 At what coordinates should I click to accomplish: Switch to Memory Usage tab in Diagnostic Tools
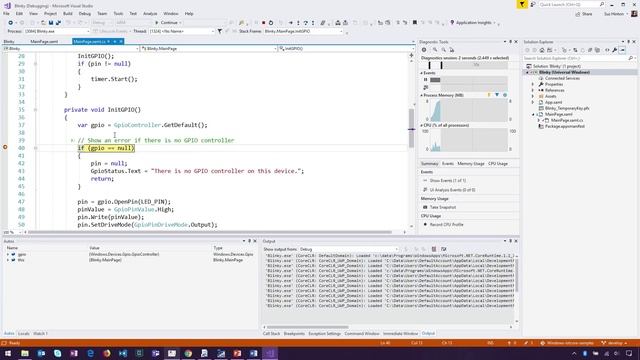pos(471,164)
